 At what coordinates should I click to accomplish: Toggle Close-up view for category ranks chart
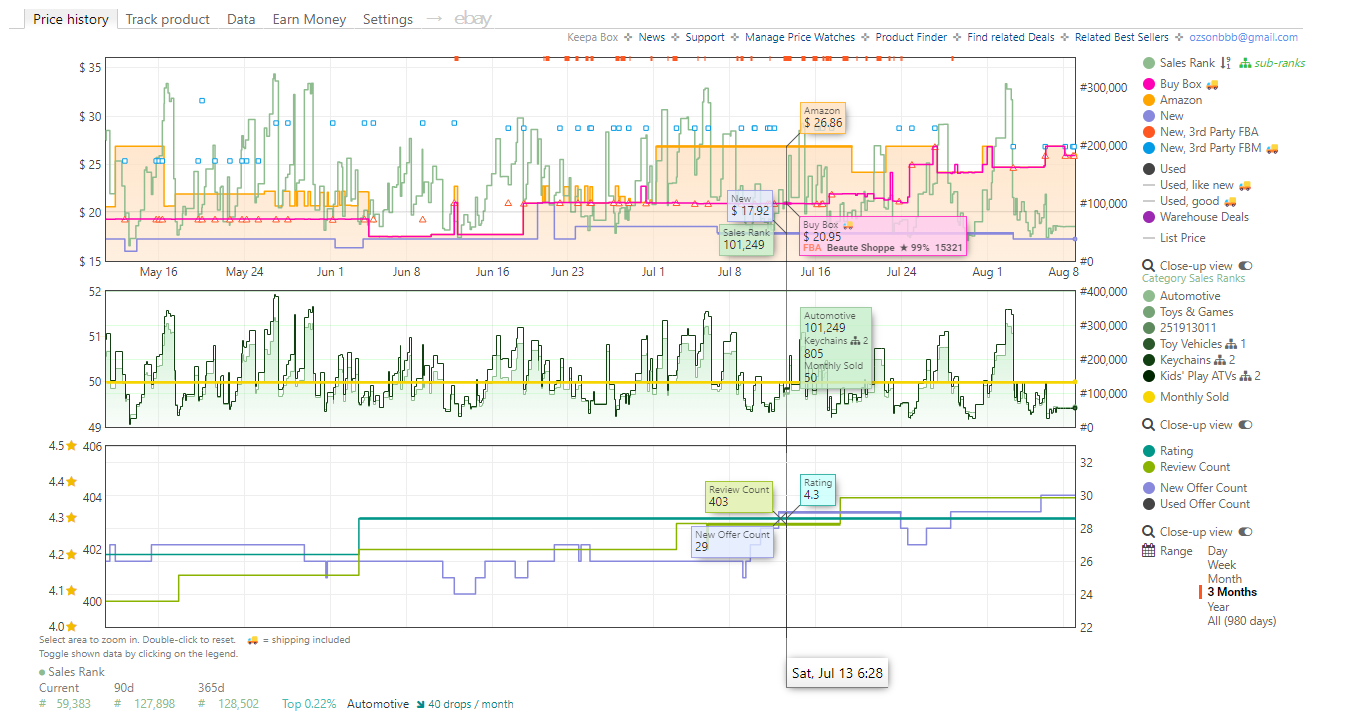tap(1245, 425)
